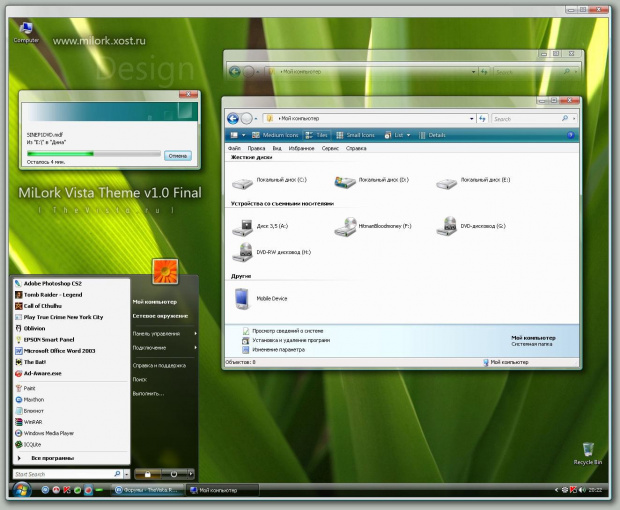Open the Справка menu

click(x=356, y=148)
